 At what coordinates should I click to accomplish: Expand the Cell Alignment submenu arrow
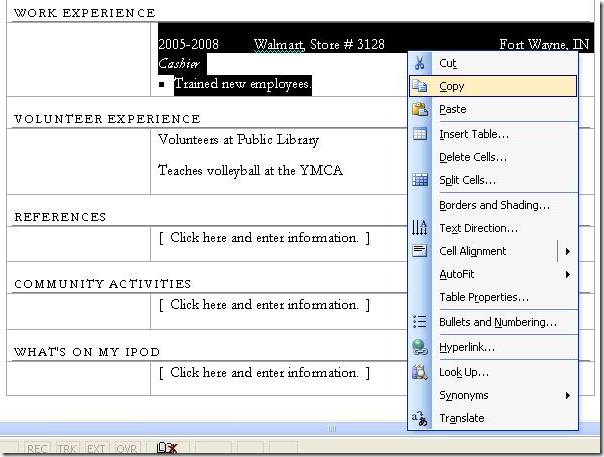point(567,251)
